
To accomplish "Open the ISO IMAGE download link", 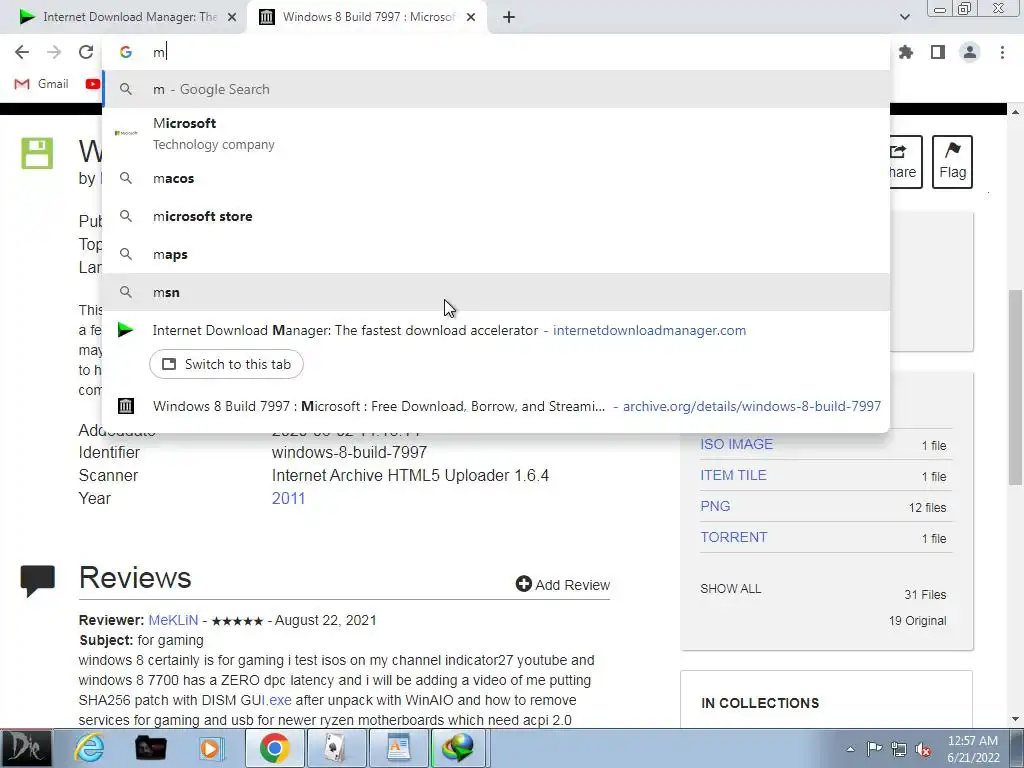I will [736, 444].
